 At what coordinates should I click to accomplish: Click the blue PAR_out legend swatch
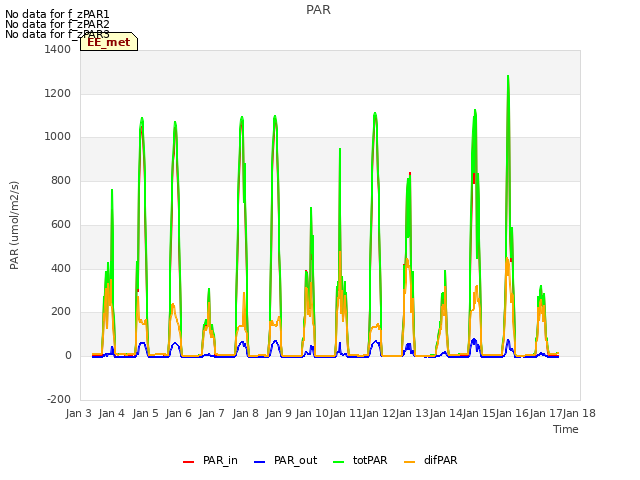[260, 462]
